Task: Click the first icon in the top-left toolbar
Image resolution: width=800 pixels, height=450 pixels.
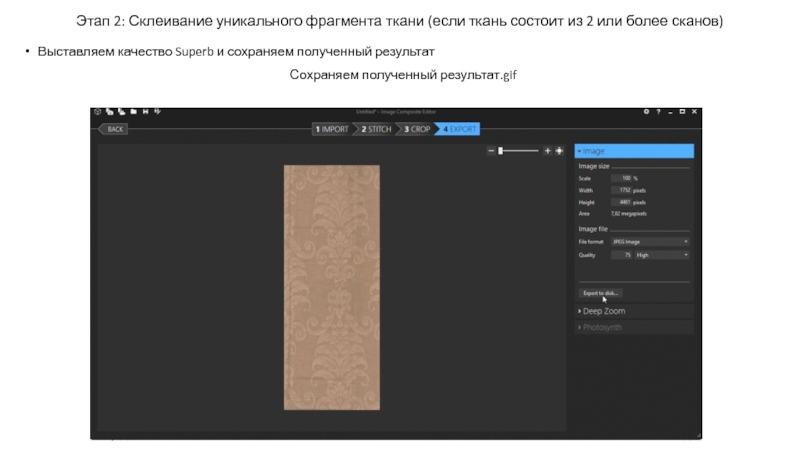Action: (x=97, y=113)
